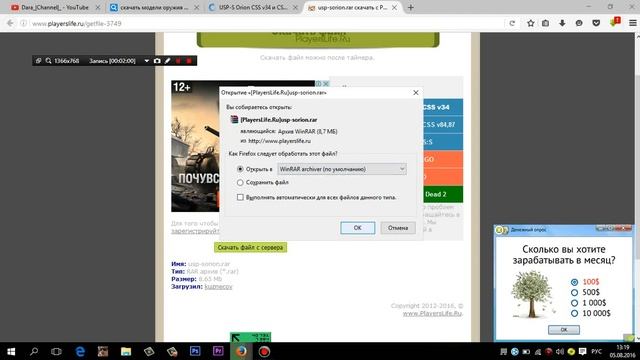Select the 100$ option in the survey popup
640x360 pixels.
574,282
